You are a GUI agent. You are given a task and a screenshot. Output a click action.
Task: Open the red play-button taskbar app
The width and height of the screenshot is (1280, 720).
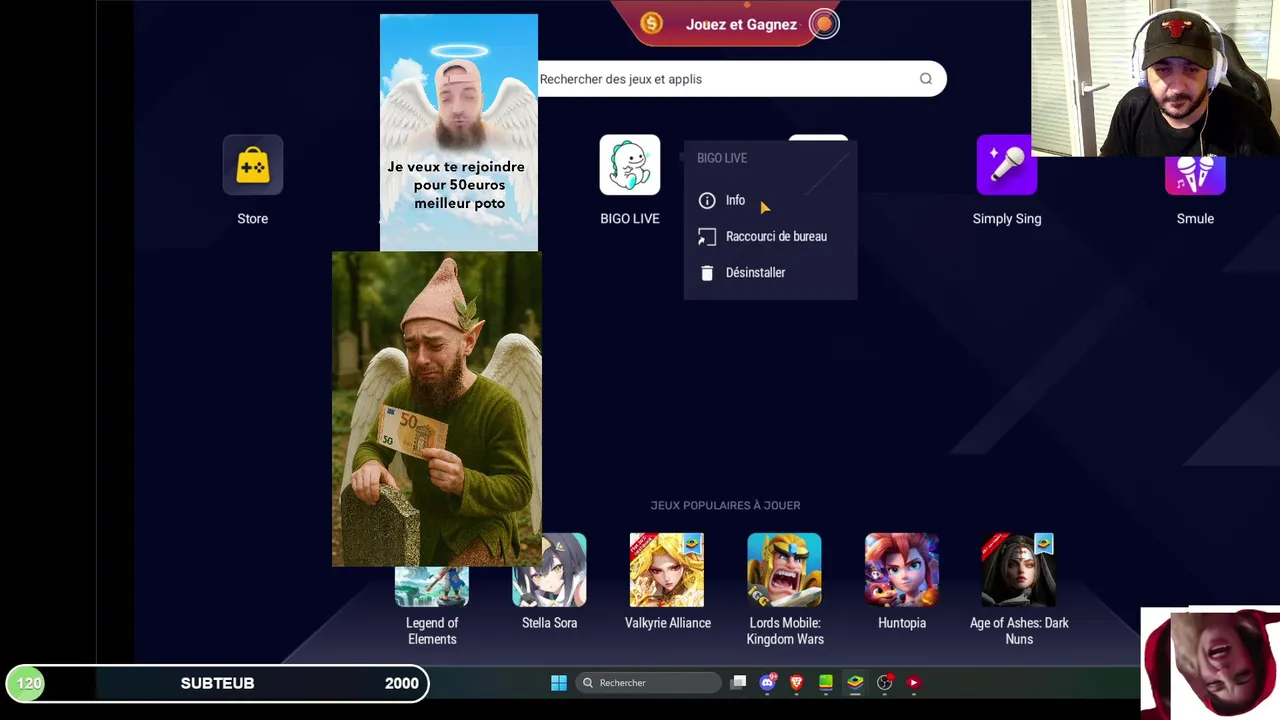[914, 683]
